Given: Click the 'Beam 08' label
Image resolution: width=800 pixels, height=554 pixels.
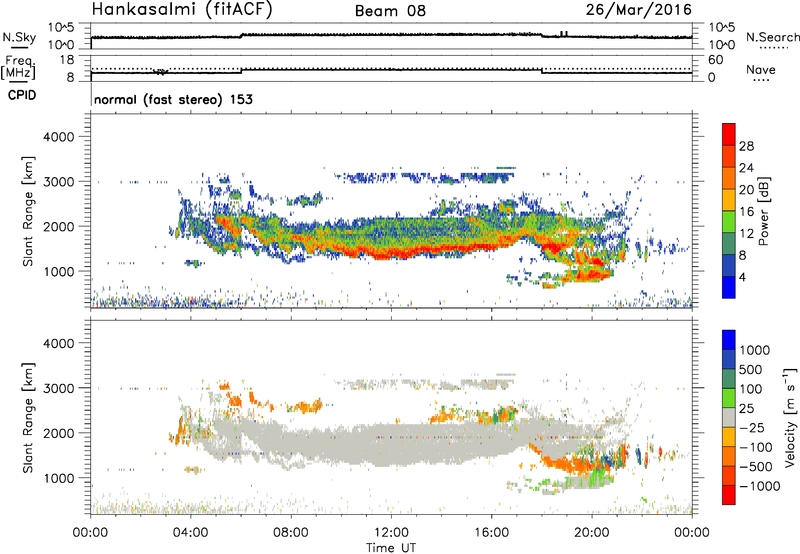Looking at the screenshot, I should tap(390, 11).
